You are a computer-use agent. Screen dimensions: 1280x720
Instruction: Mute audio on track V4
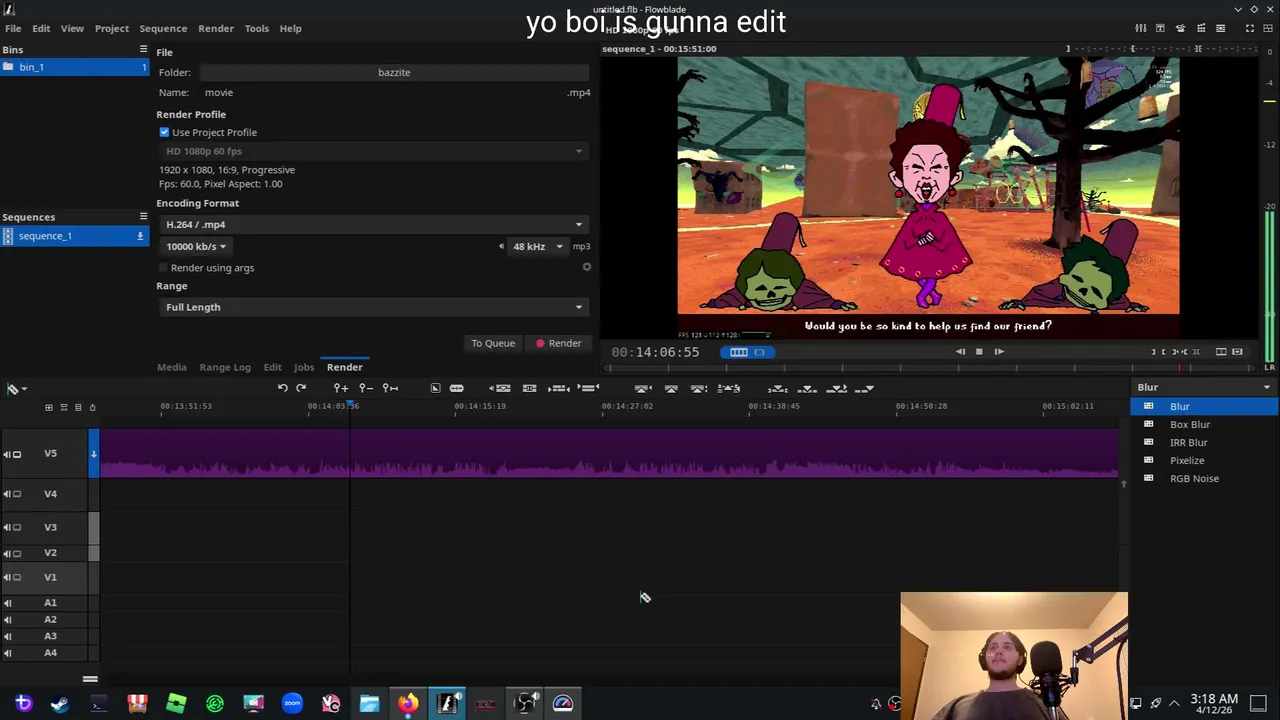7,494
